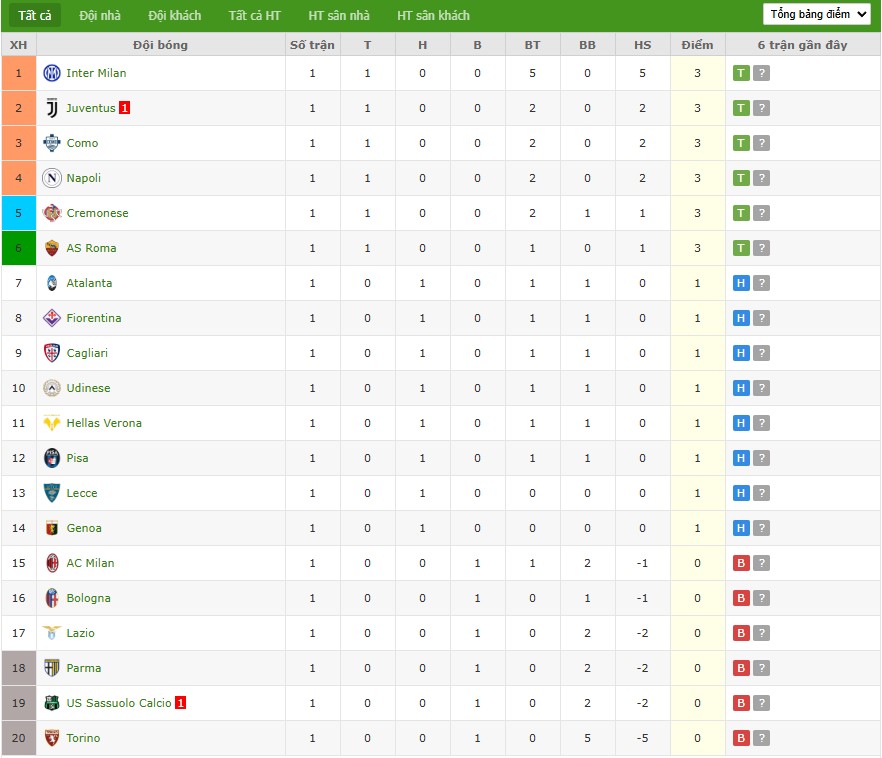Click the Inter Milan club crest
This screenshot has height=758, width=882.
(53, 73)
